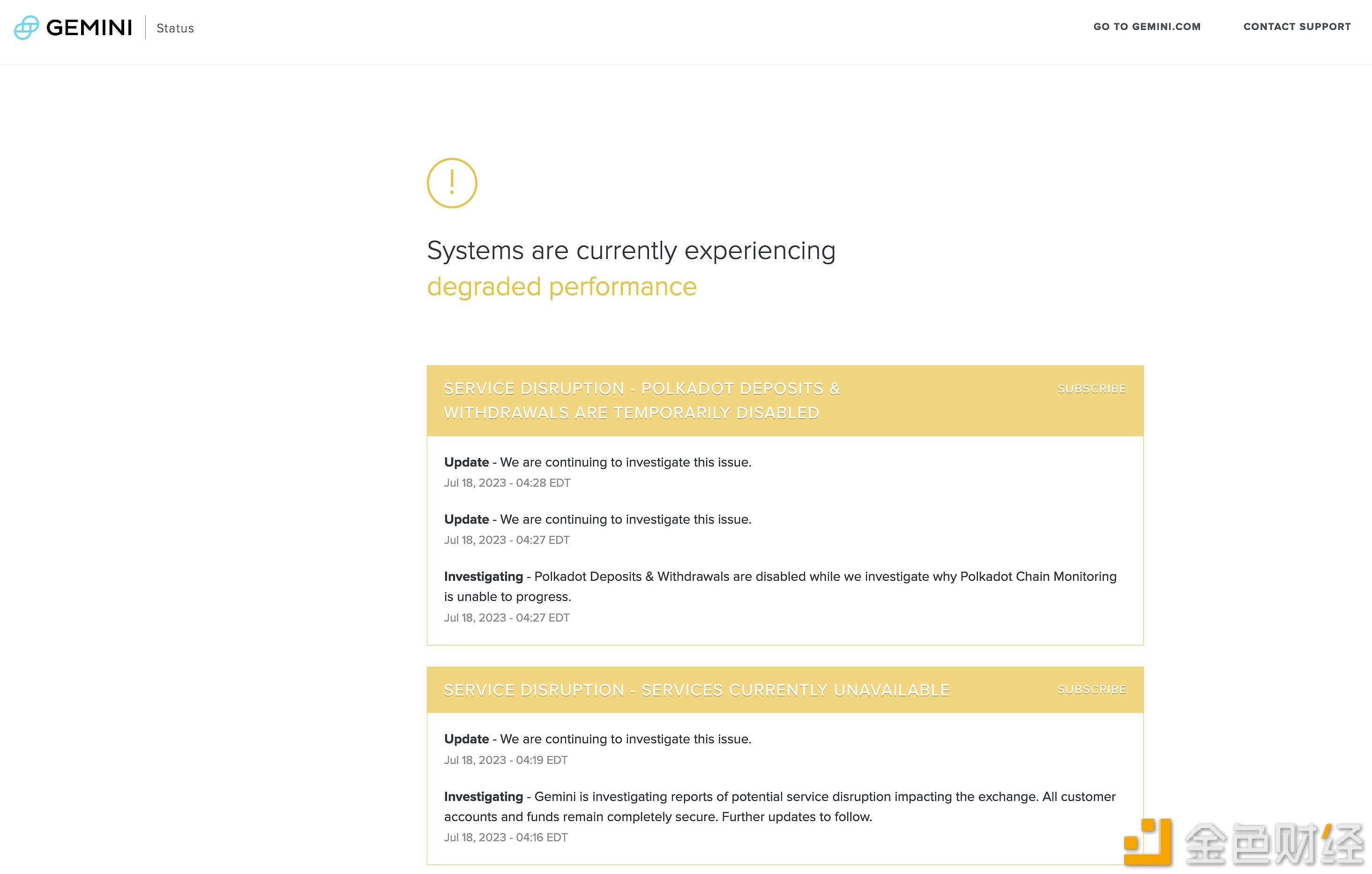Open the CONTACT SUPPORT link
Screen dimensions: 1372x874
(1297, 26)
